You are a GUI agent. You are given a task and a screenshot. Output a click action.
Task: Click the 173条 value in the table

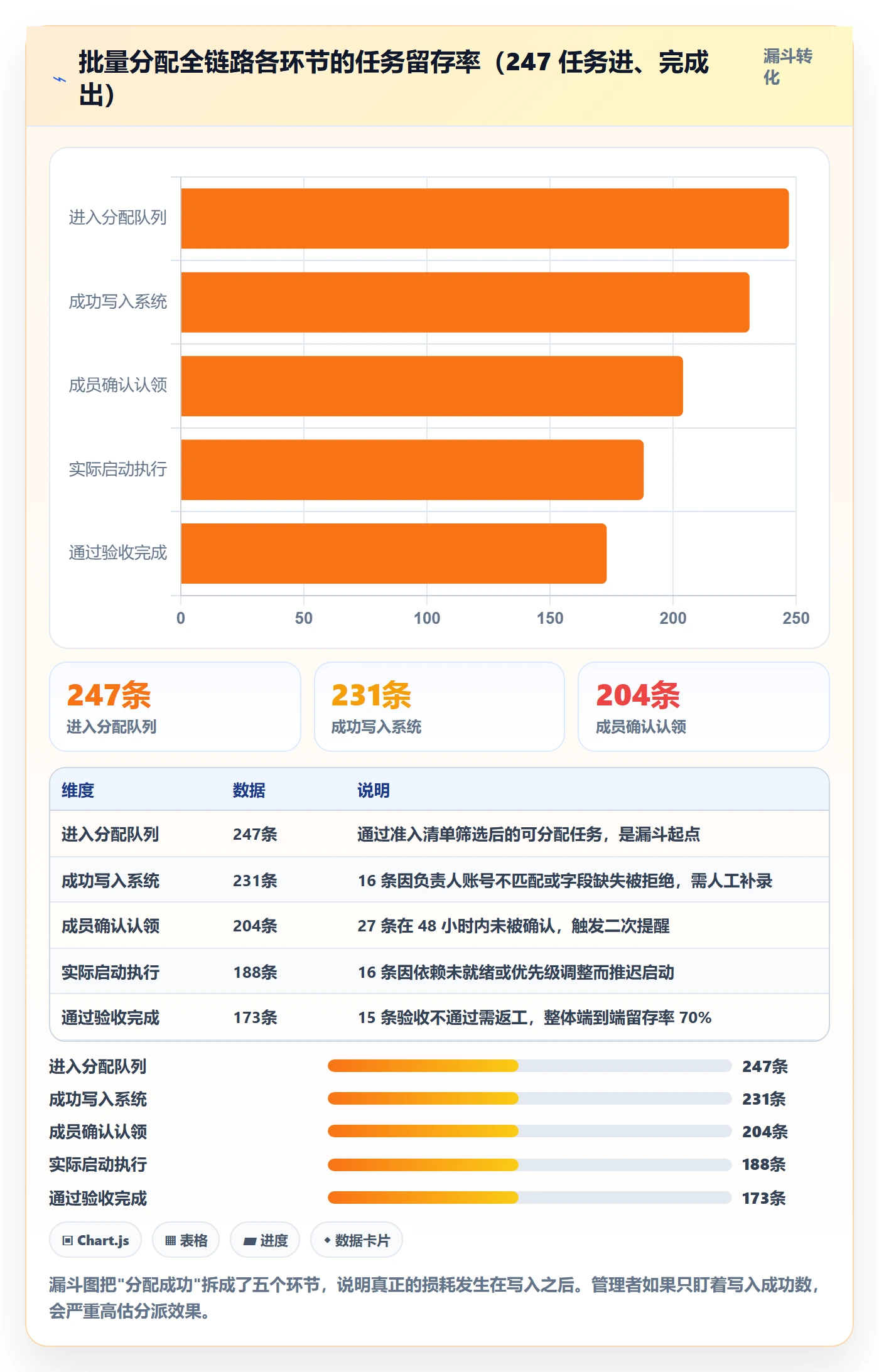tap(255, 1017)
